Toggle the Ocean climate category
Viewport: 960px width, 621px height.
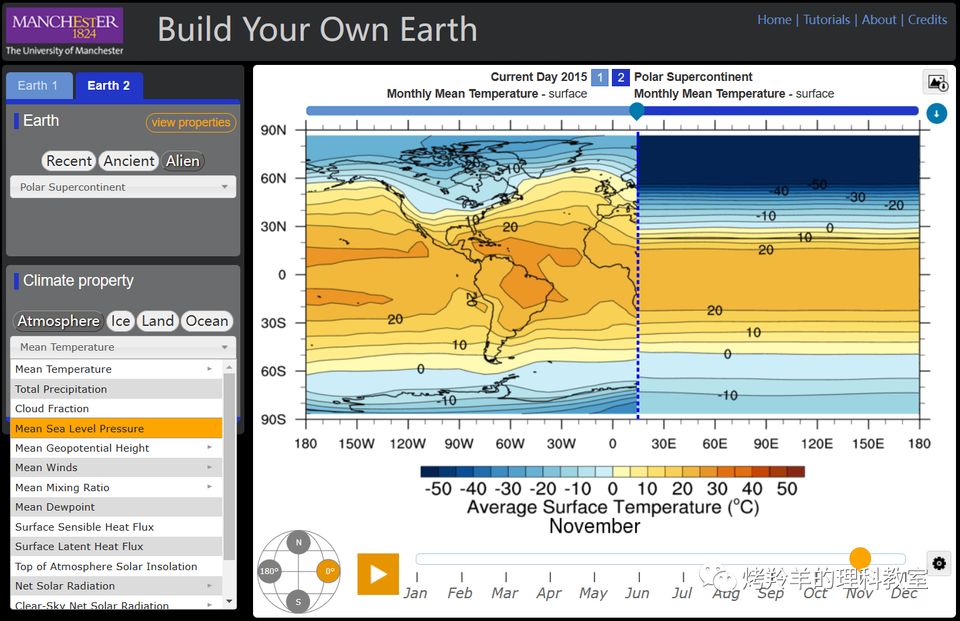[207, 321]
